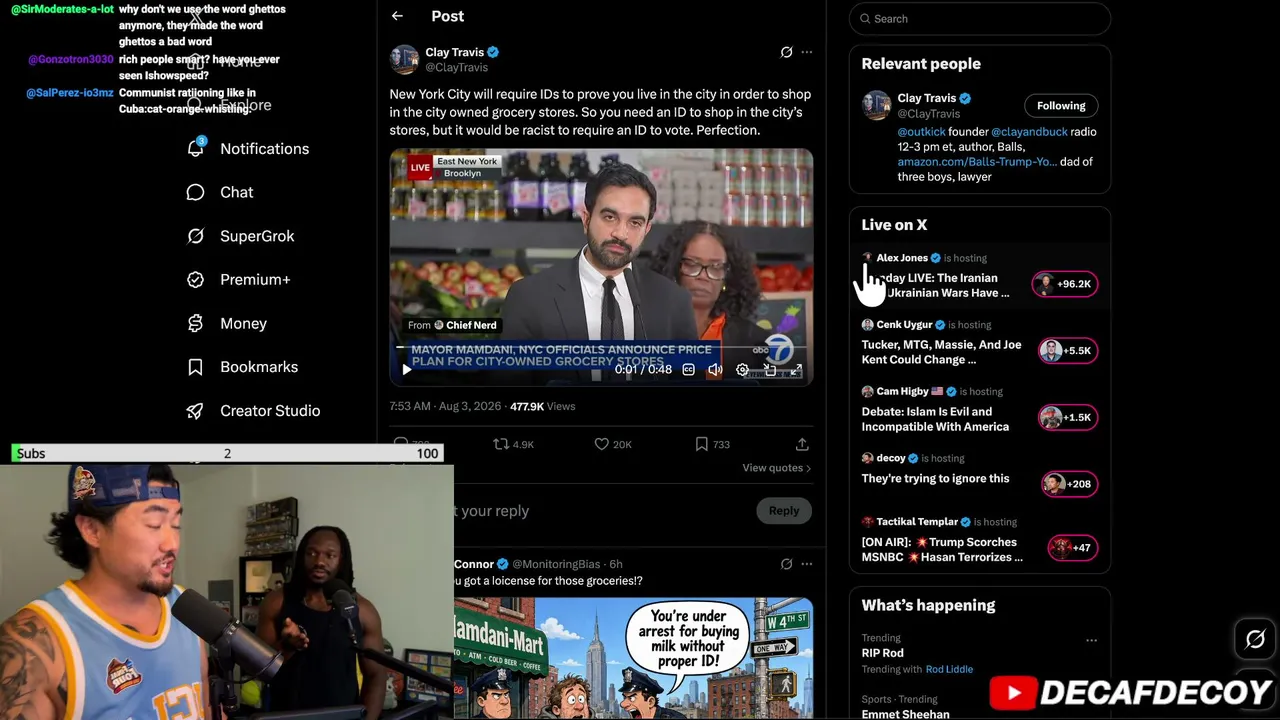
Task: Open Connor's Mamdani-Mart cartoon image
Action: pyautogui.click(x=633, y=658)
